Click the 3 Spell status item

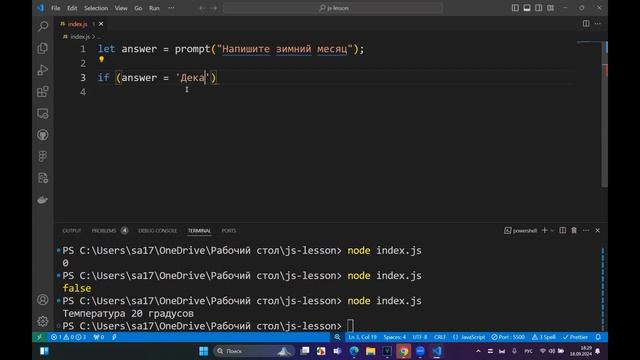(544, 337)
